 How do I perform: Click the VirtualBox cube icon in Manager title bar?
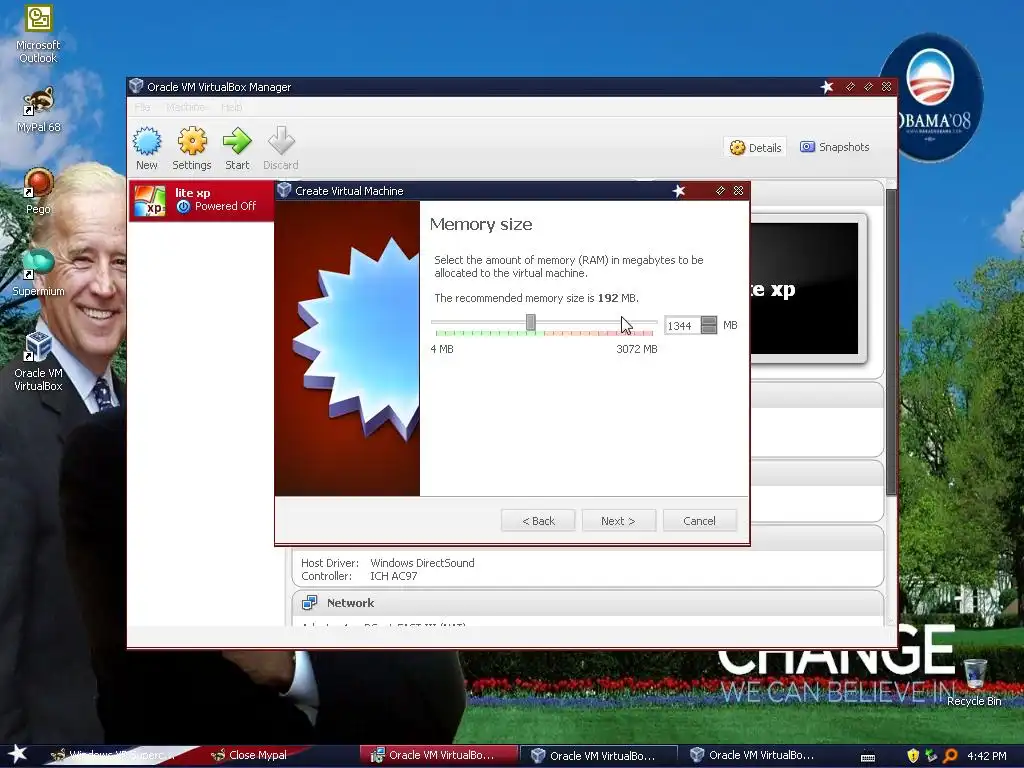pos(136,86)
